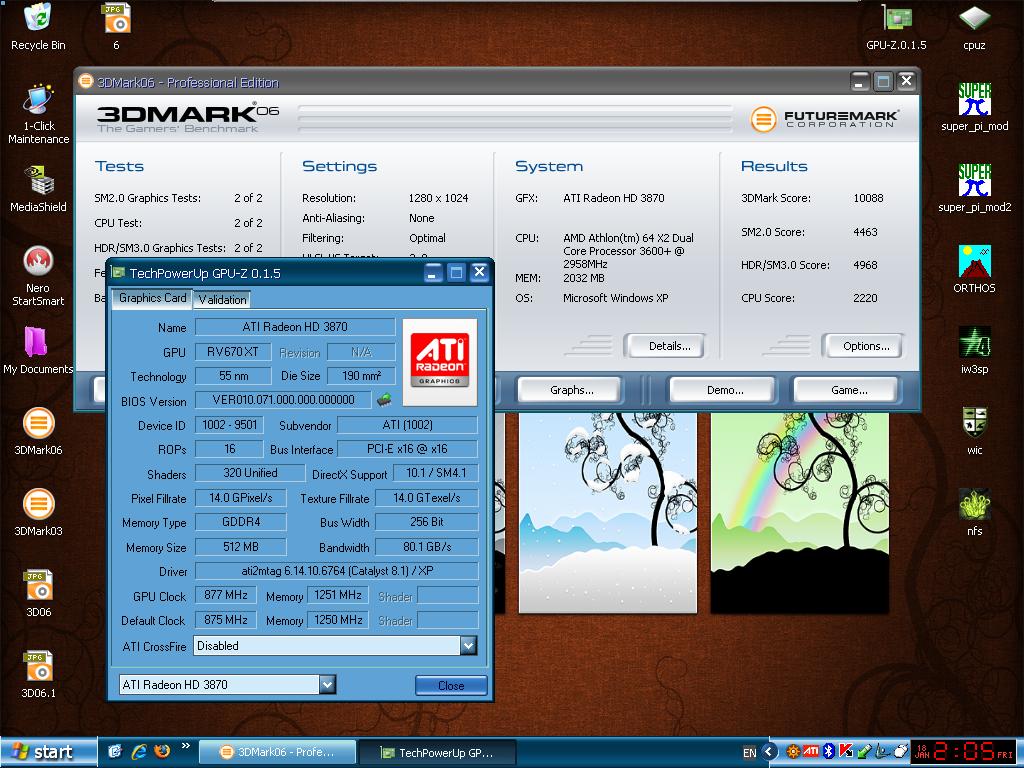Click the Demo... button in 3DMark06
Image resolution: width=1024 pixels, height=768 pixels.
click(x=724, y=390)
